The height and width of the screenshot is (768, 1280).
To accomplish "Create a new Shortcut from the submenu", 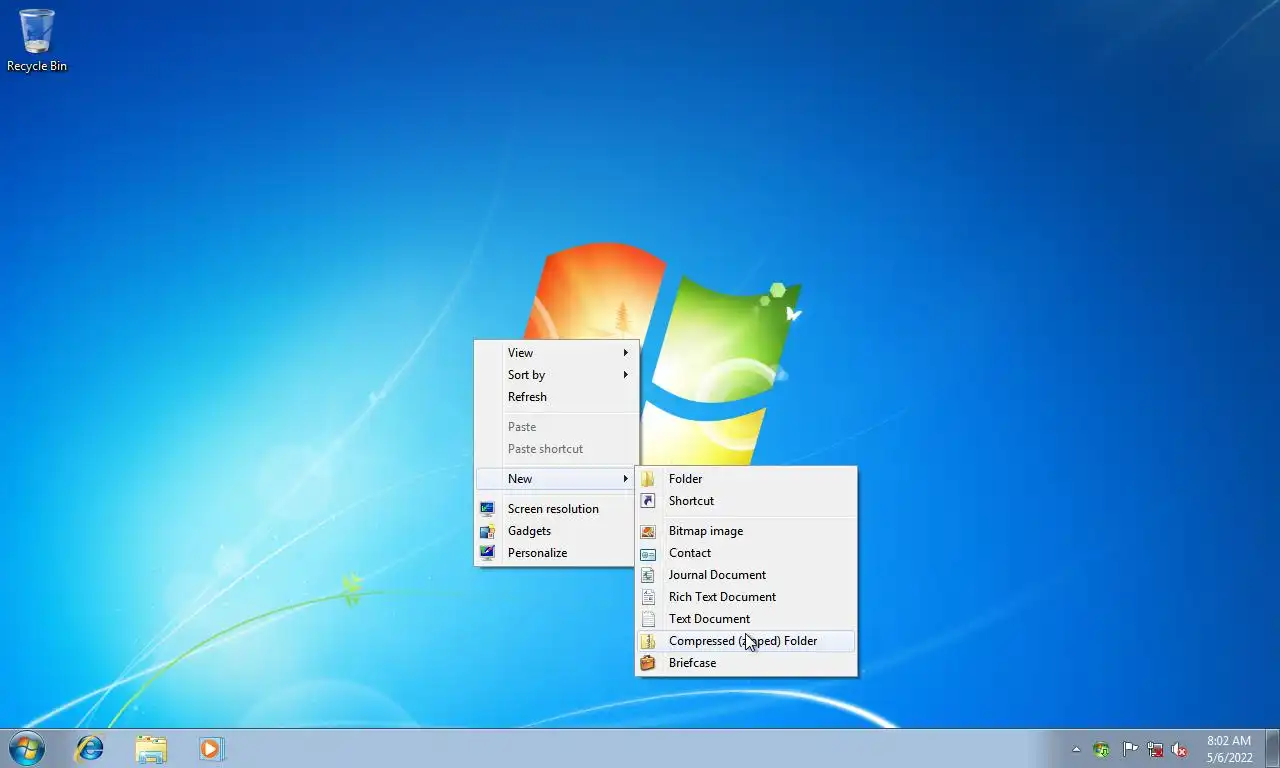I will click(x=746, y=501).
